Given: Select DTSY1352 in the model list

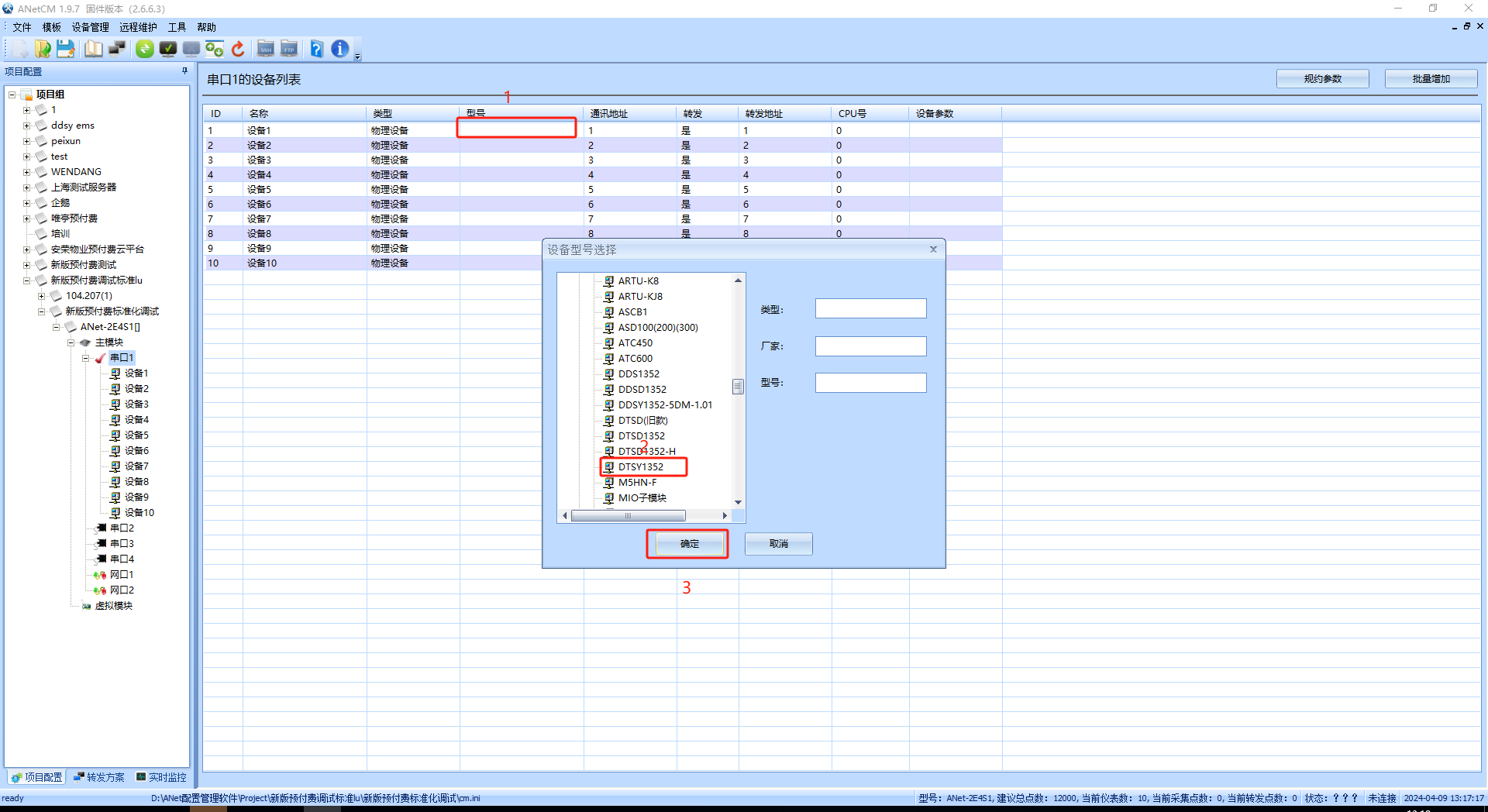Looking at the screenshot, I should coord(640,467).
